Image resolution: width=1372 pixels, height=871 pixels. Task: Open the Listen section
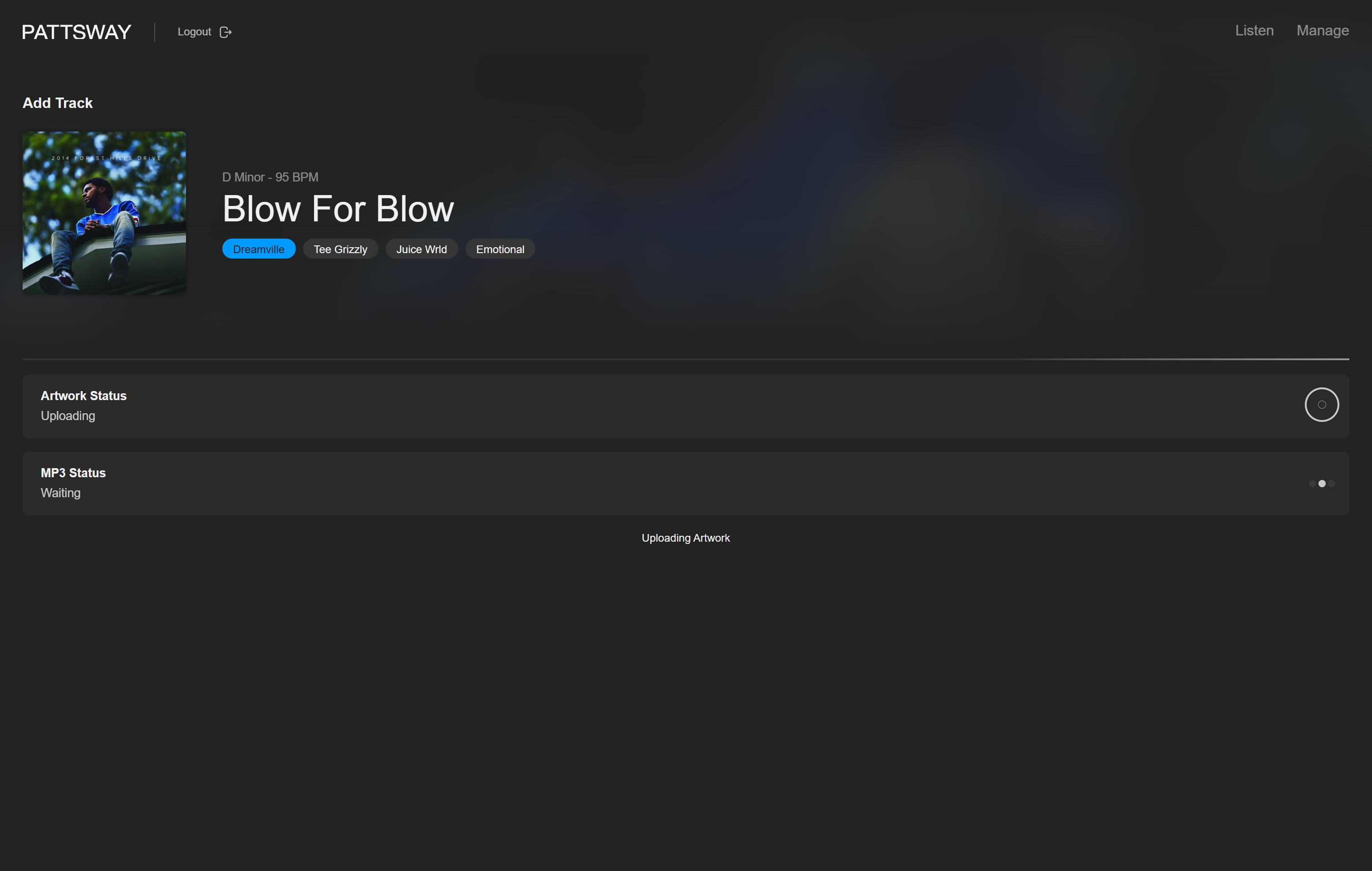pos(1254,30)
